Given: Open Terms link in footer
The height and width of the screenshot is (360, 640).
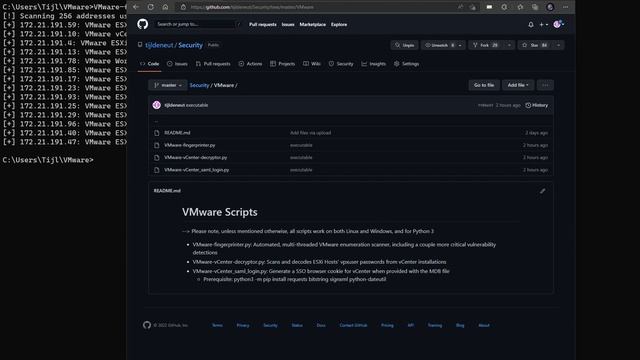Looking at the screenshot, I should (218, 325).
